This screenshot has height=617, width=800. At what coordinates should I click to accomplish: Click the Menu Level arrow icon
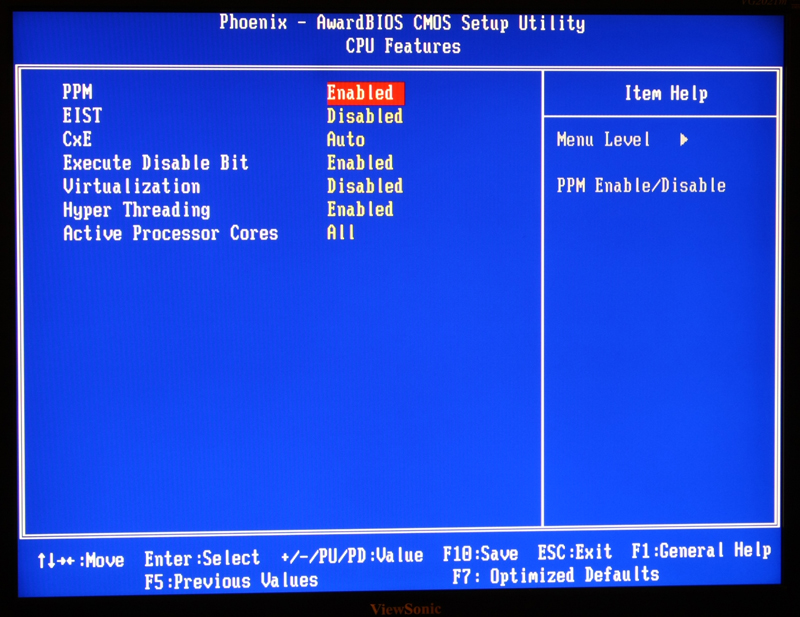pos(684,139)
